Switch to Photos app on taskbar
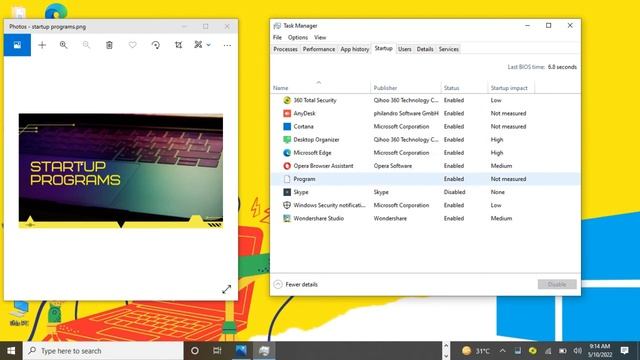 [x=241, y=351]
